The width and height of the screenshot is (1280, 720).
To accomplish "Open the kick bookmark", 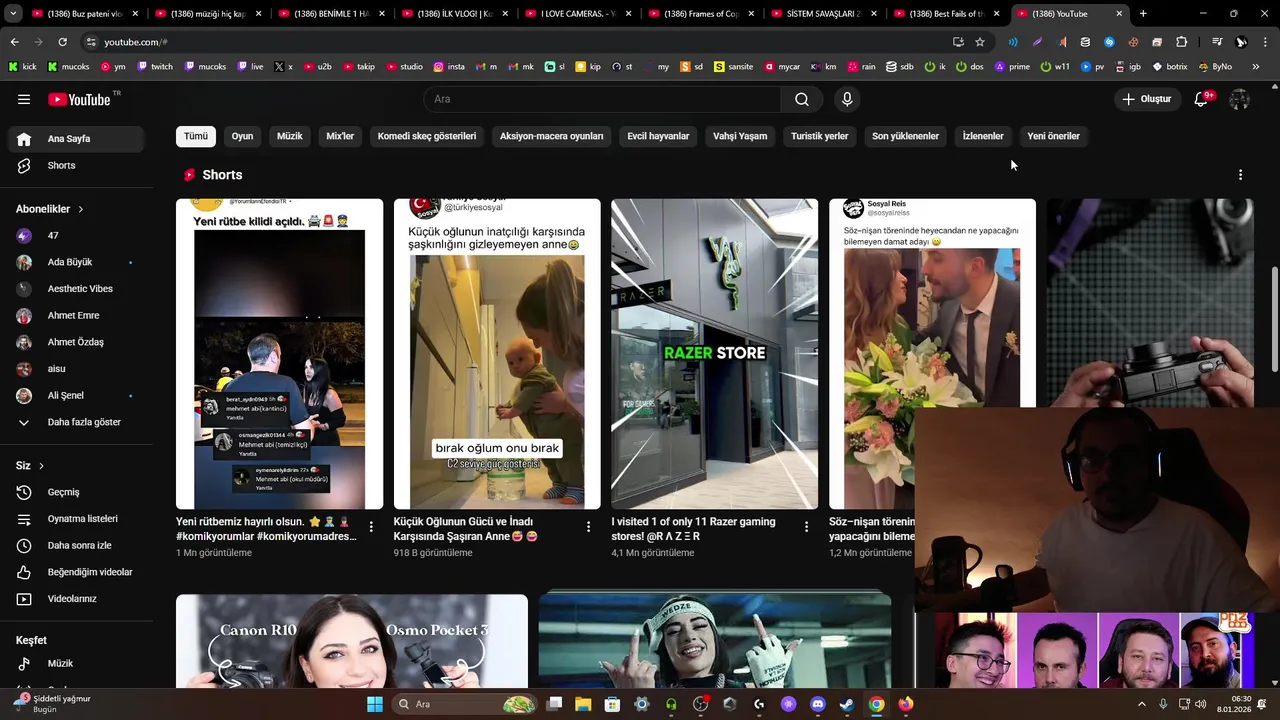I will coord(22,67).
